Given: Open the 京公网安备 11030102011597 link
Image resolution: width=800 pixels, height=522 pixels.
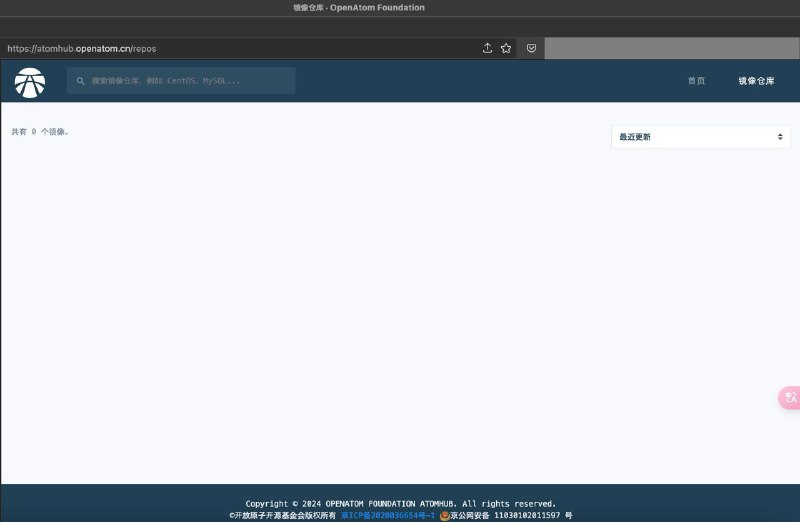Looking at the screenshot, I should [x=511, y=515].
